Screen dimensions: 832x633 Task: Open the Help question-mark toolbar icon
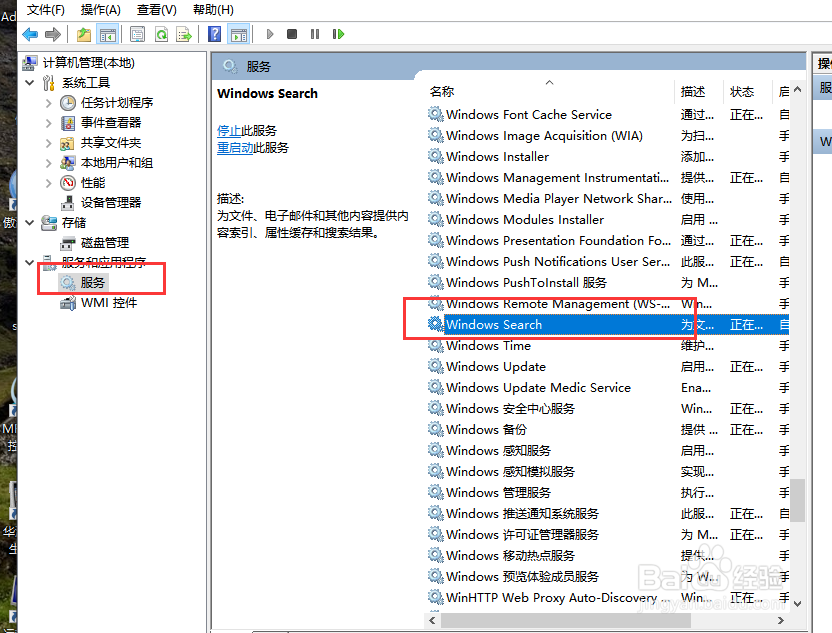click(x=214, y=34)
